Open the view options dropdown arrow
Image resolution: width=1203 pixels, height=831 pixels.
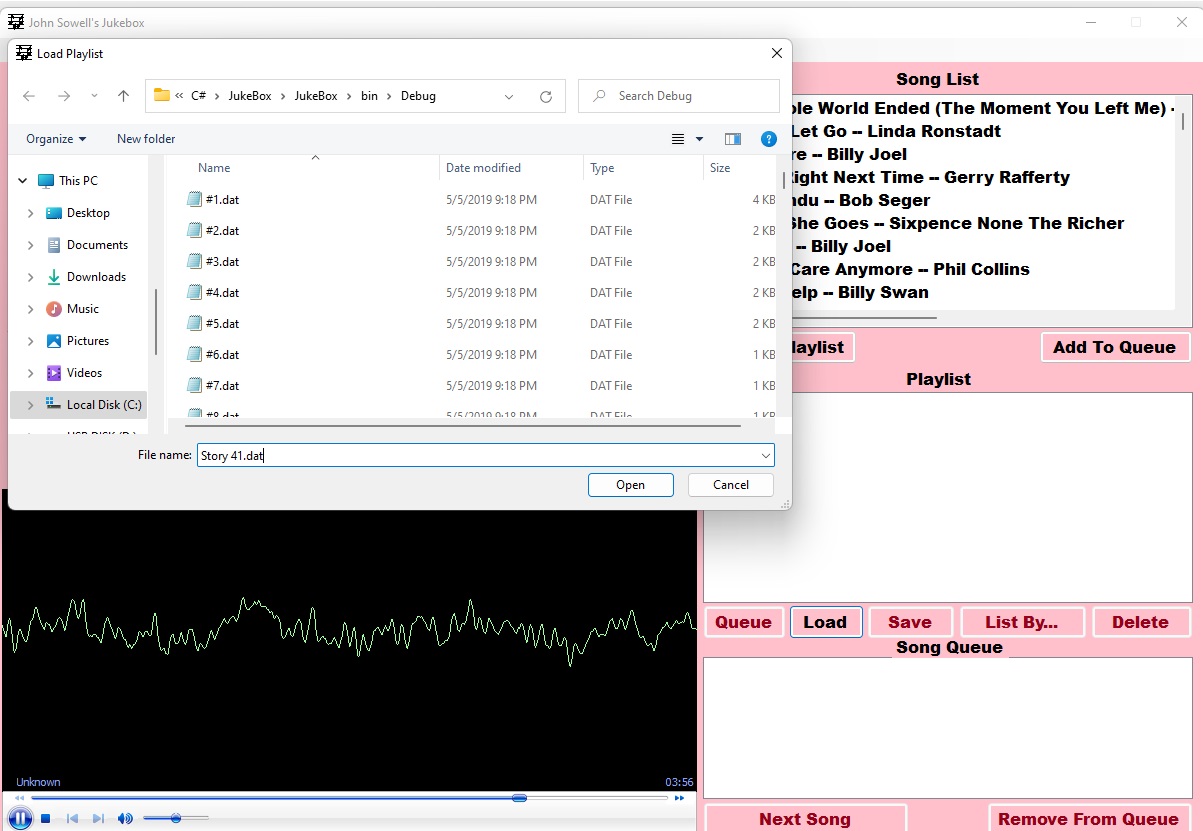coord(699,139)
